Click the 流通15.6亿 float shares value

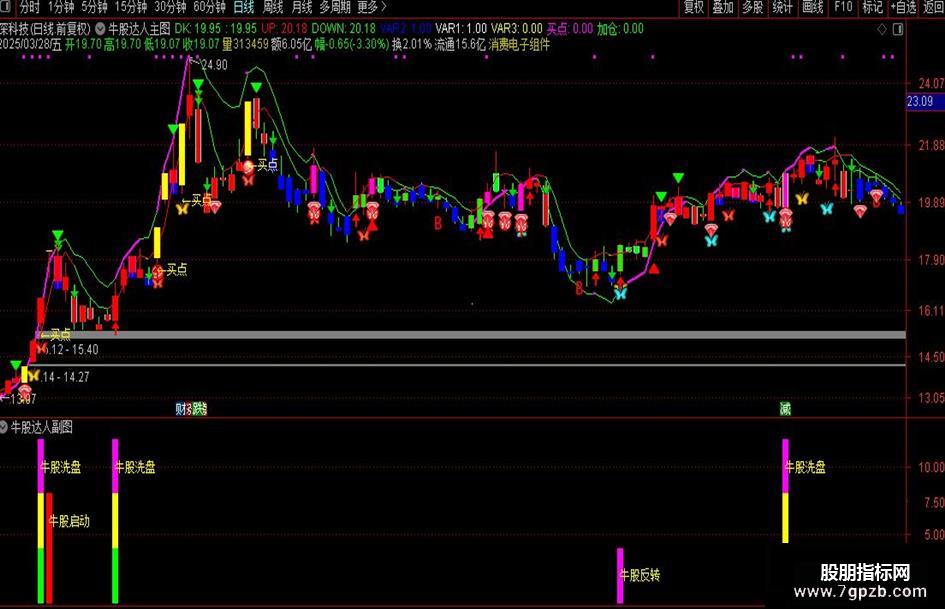(x=460, y=44)
